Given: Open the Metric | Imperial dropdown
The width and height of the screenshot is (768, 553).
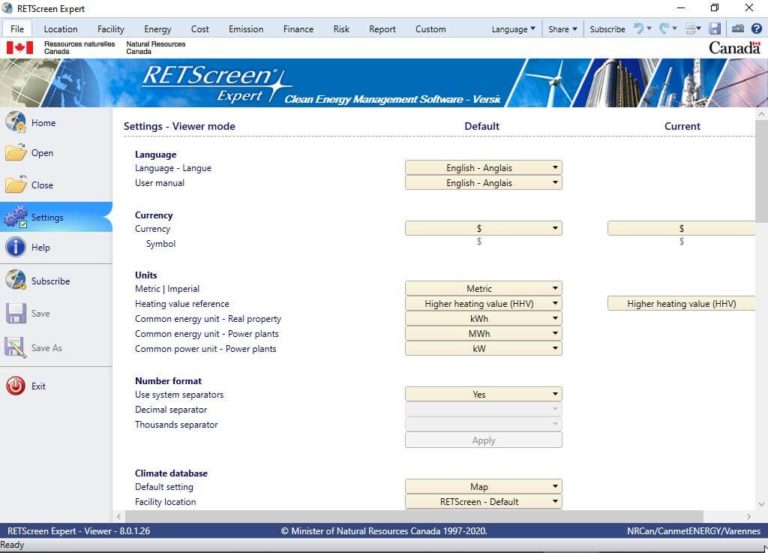Looking at the screenshot, I should pyautogui.click(x=483, y=289).
